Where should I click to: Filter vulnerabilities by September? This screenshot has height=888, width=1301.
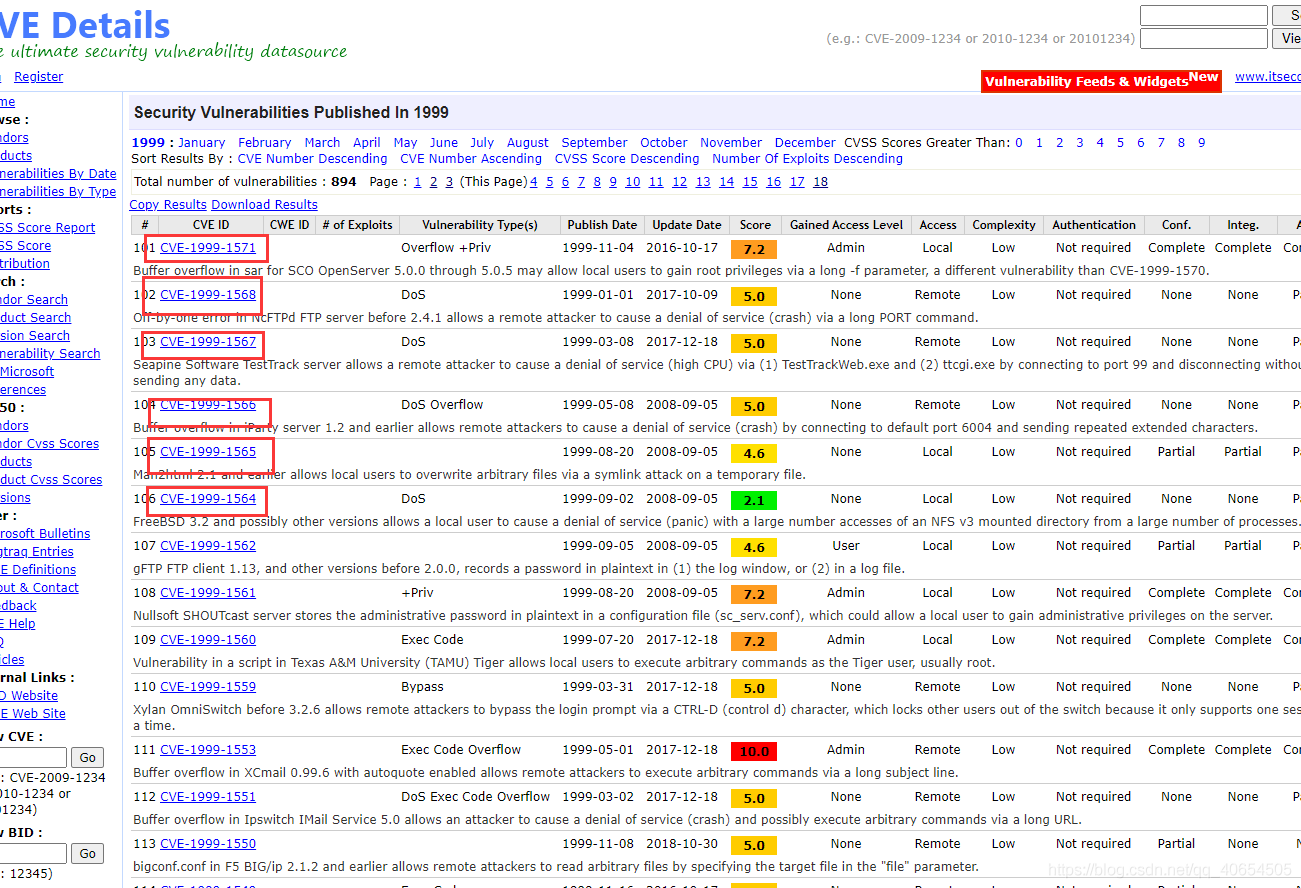594,143
